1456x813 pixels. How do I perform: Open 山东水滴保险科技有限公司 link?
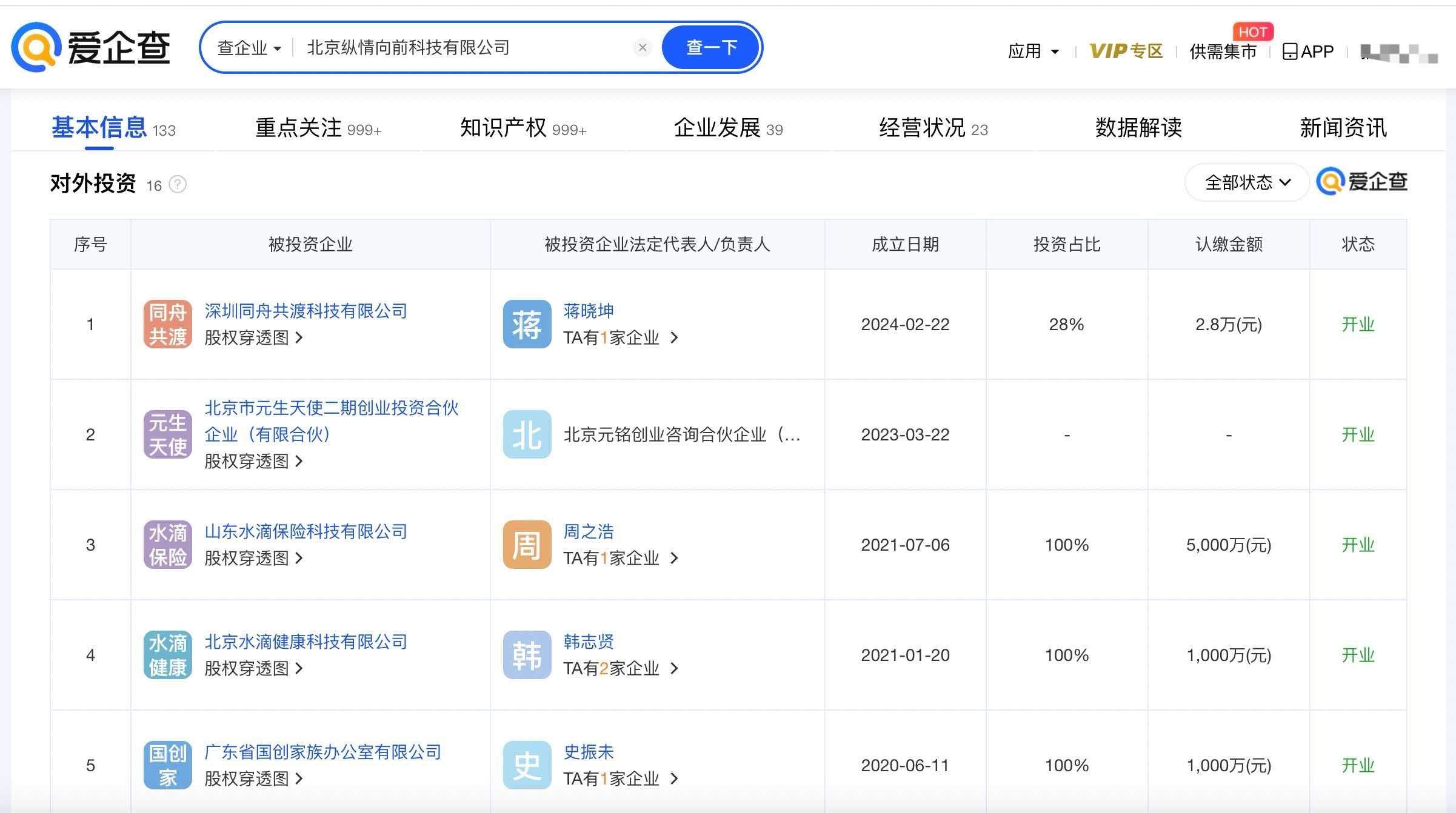pyautogui.click(x=306, y=531)
